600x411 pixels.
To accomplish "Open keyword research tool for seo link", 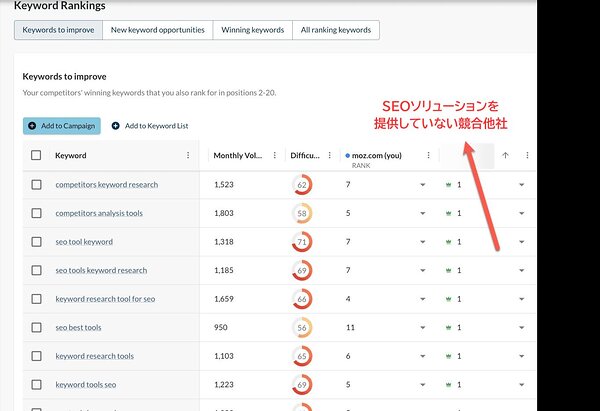I will (105, 299).
